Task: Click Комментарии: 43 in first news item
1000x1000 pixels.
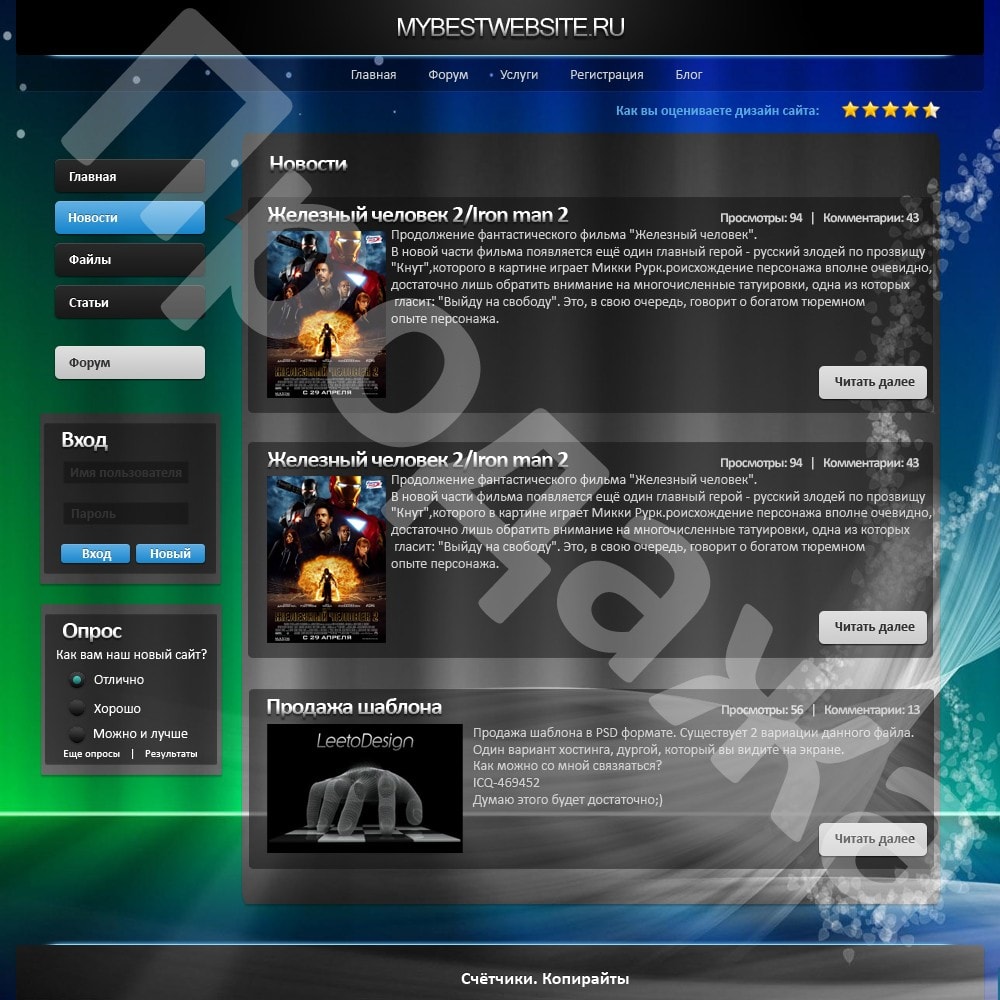Action: (x=871, y=218)
